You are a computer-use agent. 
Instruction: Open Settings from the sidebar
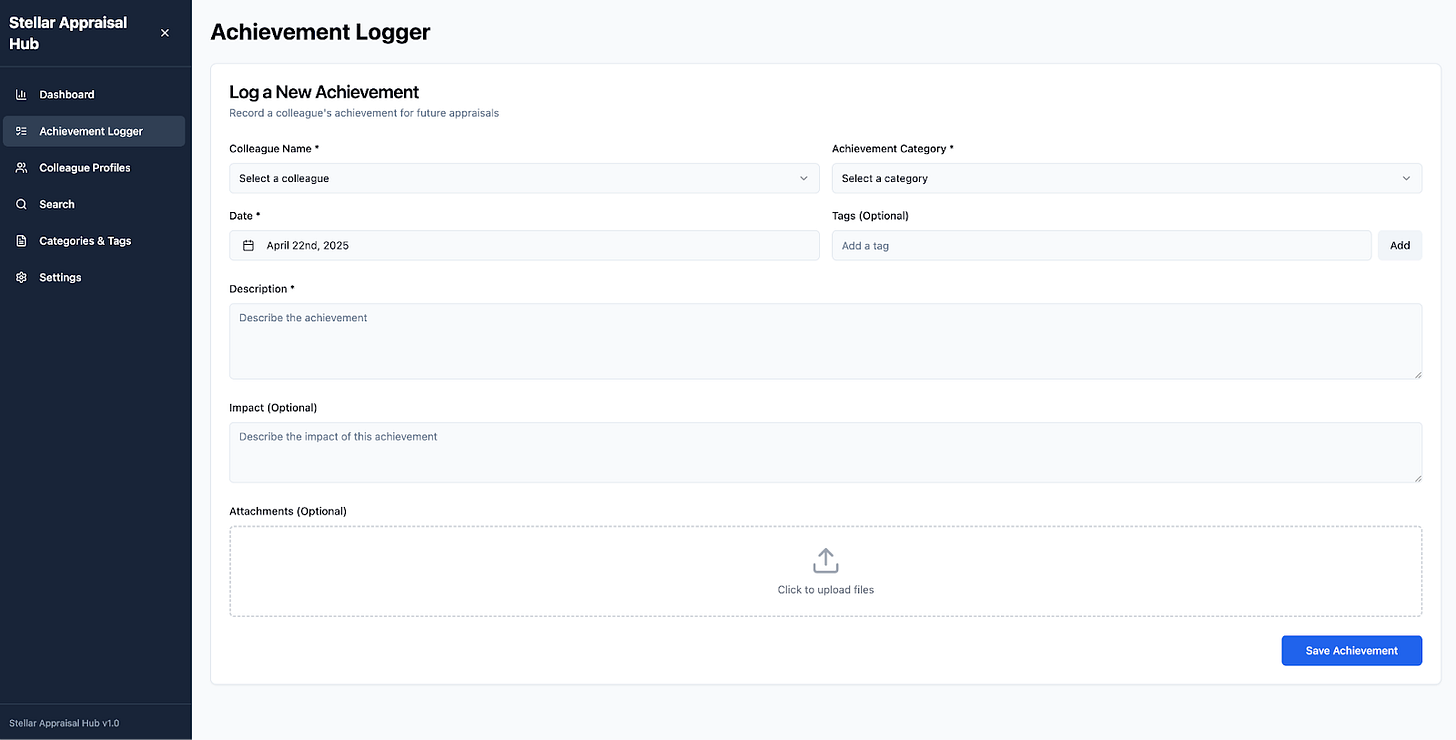click(94, 277)
